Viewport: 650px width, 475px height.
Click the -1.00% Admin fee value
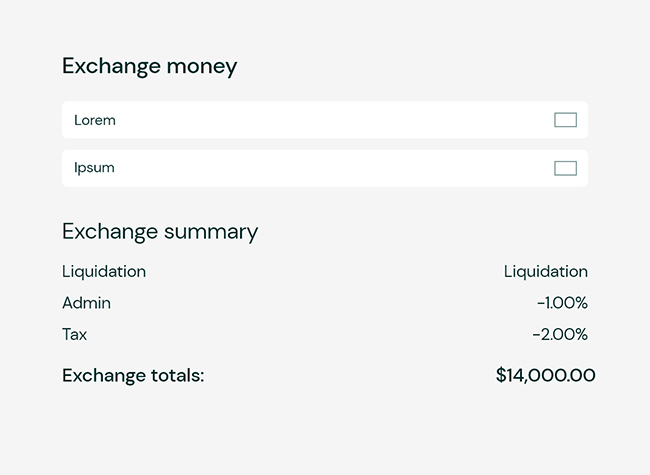[562, 303]
